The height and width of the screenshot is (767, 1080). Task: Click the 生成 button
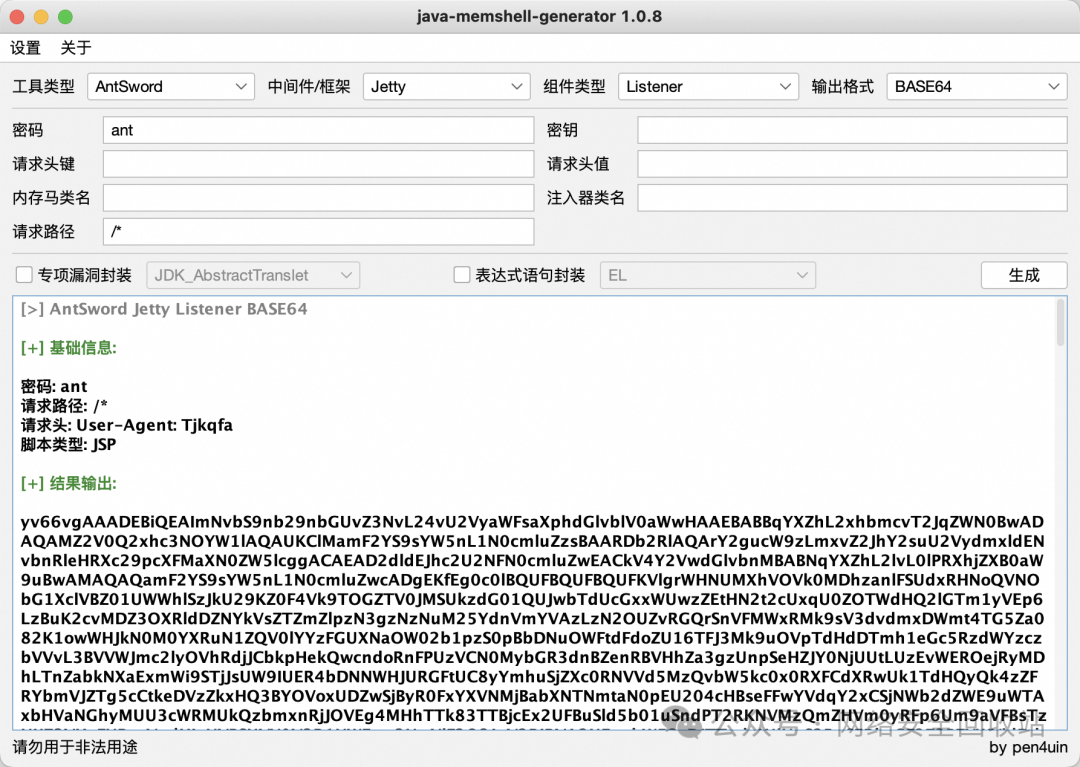1024,275
